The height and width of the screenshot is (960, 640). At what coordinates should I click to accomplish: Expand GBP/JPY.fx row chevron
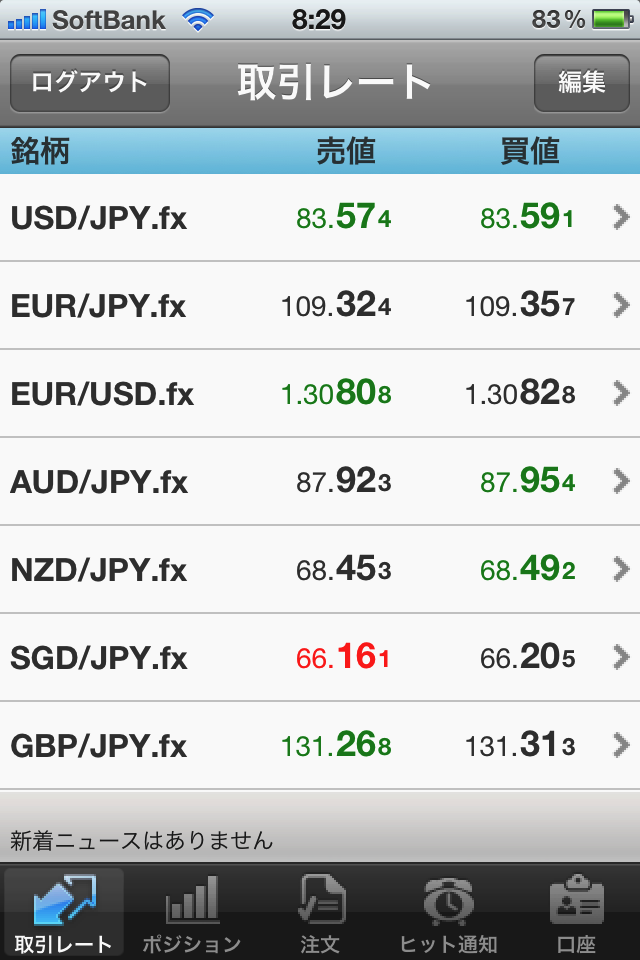[x=621, y=745]
